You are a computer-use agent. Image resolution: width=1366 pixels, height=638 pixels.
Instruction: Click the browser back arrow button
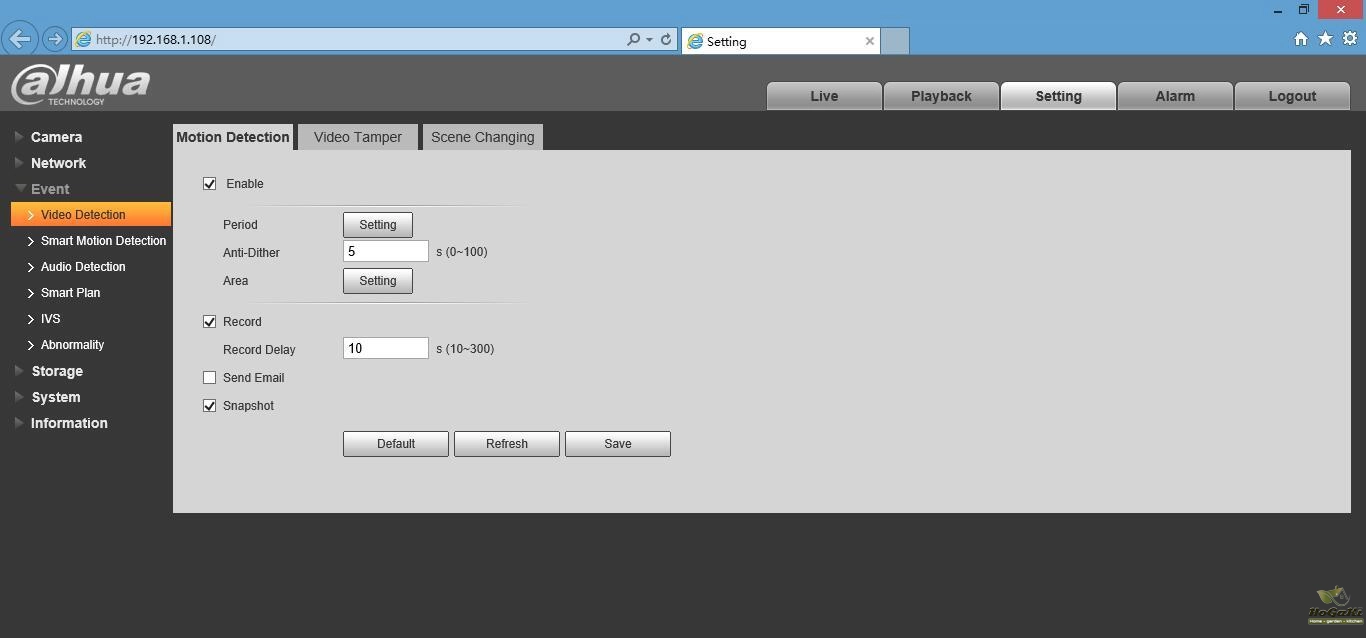click(20, 39)
